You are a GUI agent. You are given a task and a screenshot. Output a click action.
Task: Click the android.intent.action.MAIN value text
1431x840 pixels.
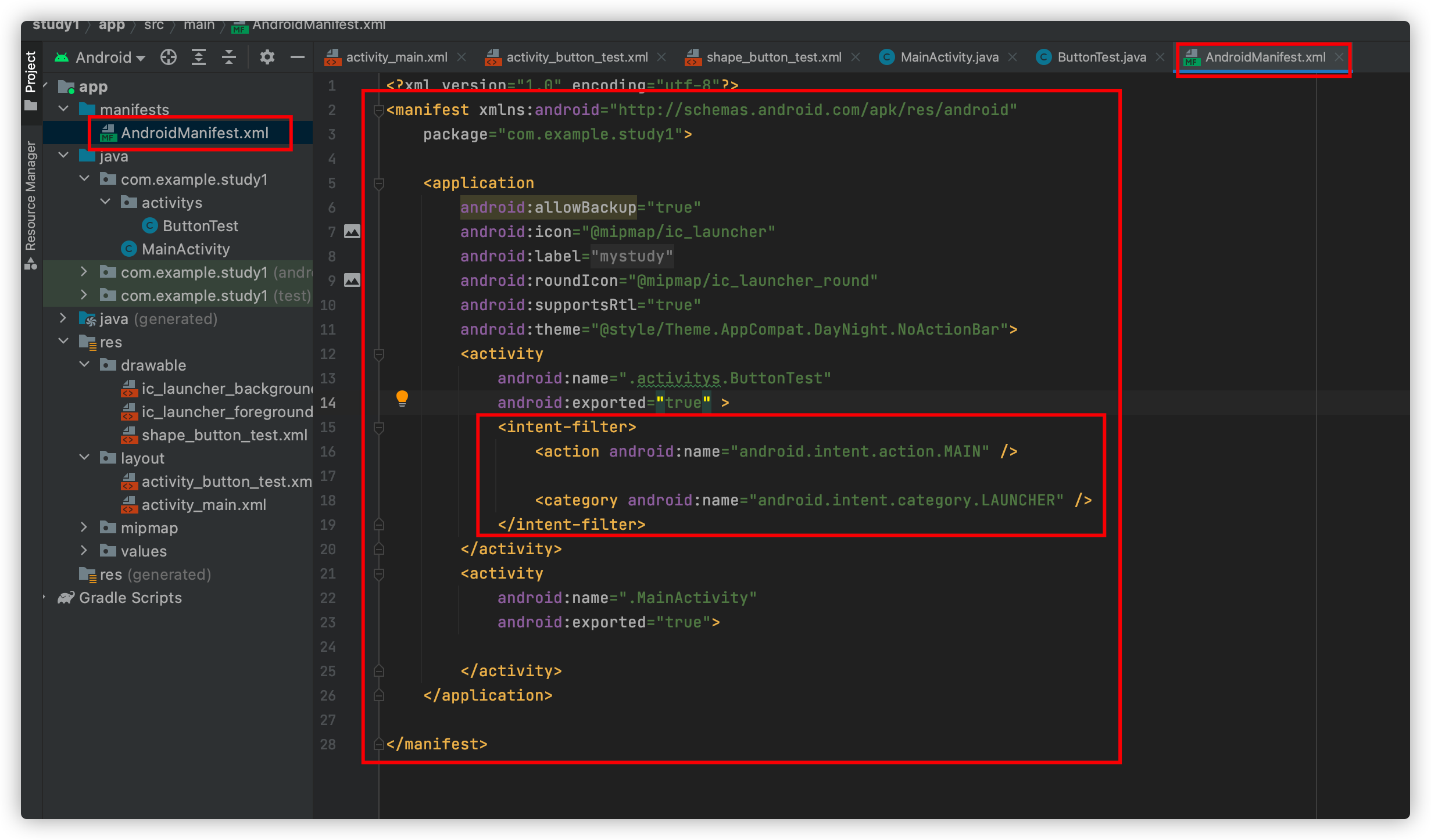tap(860, 451)
